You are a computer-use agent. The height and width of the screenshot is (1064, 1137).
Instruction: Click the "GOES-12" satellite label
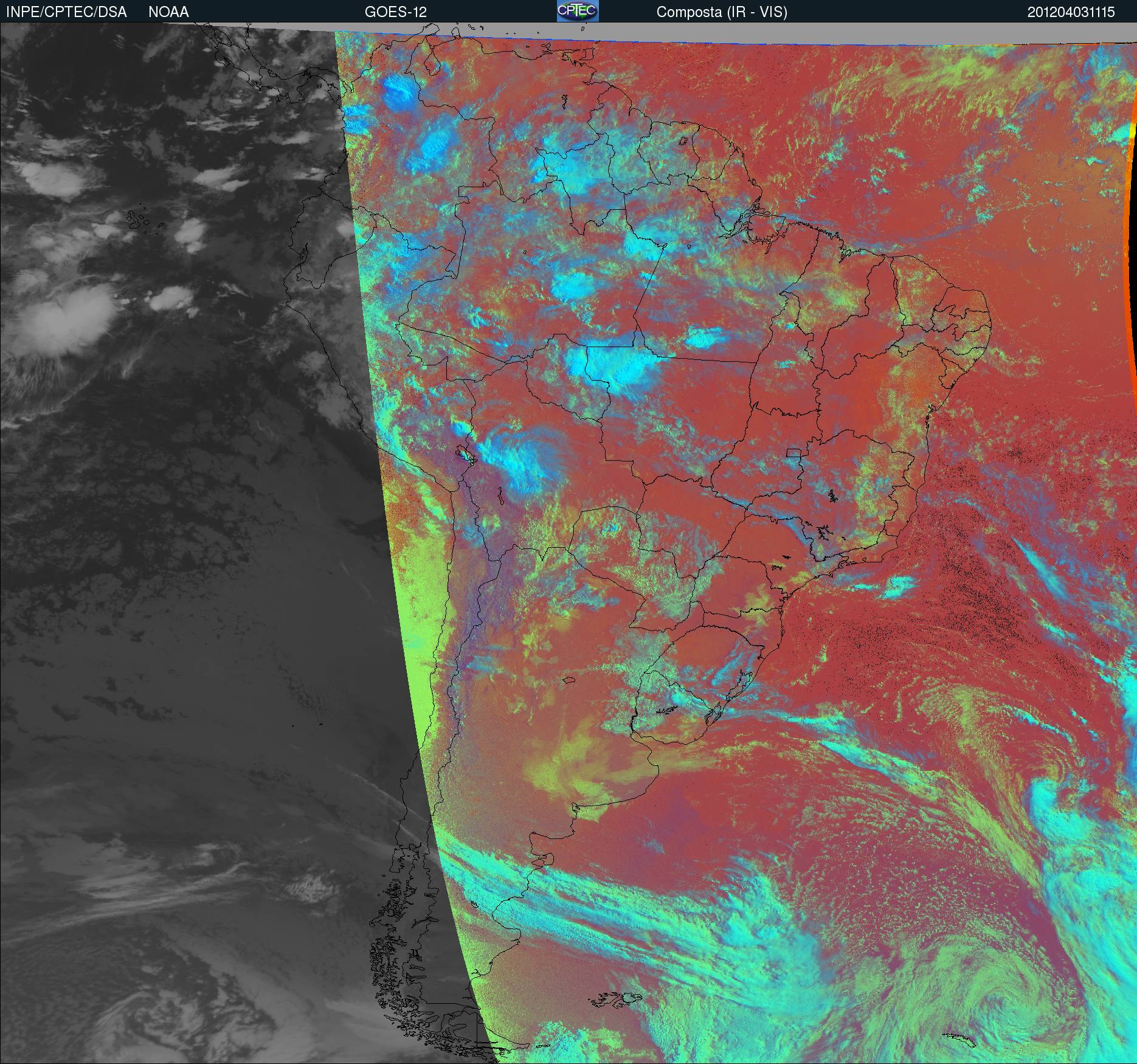396,12
